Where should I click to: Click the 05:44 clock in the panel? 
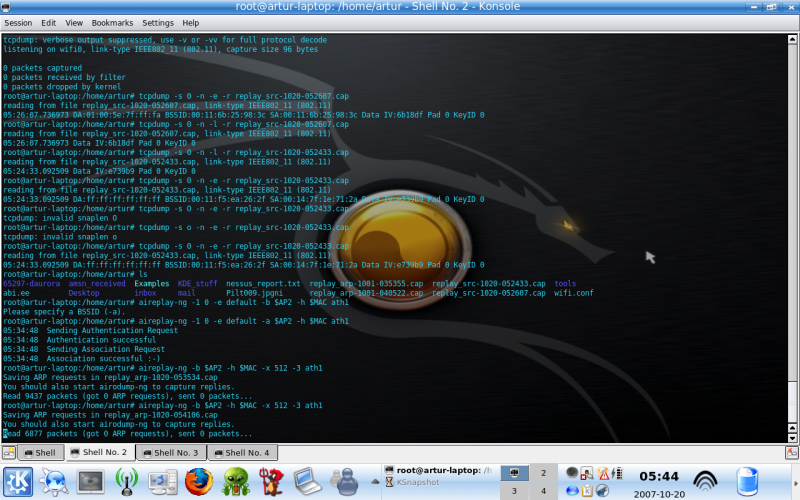(x=659, y=477)
